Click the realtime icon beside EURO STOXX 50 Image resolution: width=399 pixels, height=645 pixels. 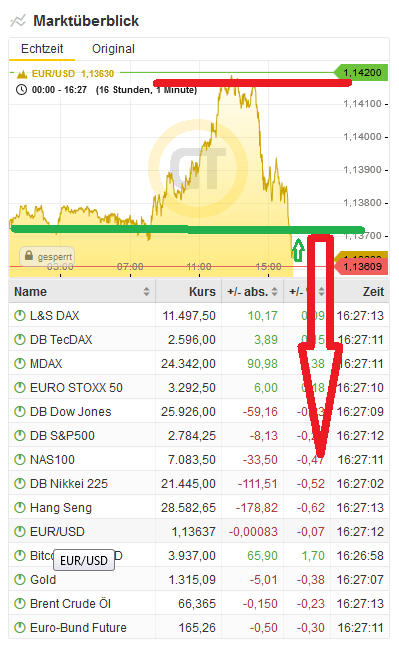point(20,387)
